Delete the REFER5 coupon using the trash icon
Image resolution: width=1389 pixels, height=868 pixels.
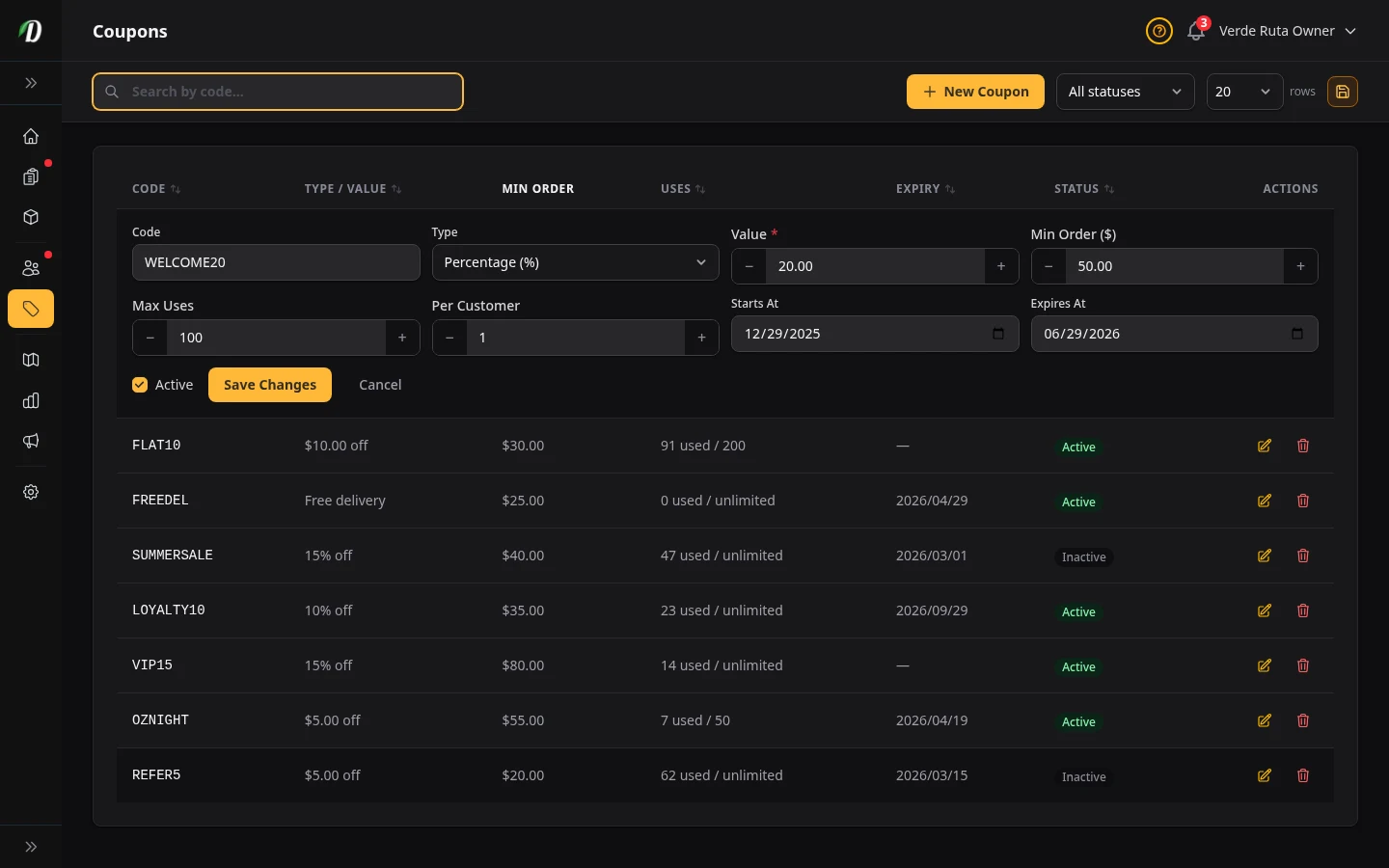pyautogui.click(x=1303, y=775)
